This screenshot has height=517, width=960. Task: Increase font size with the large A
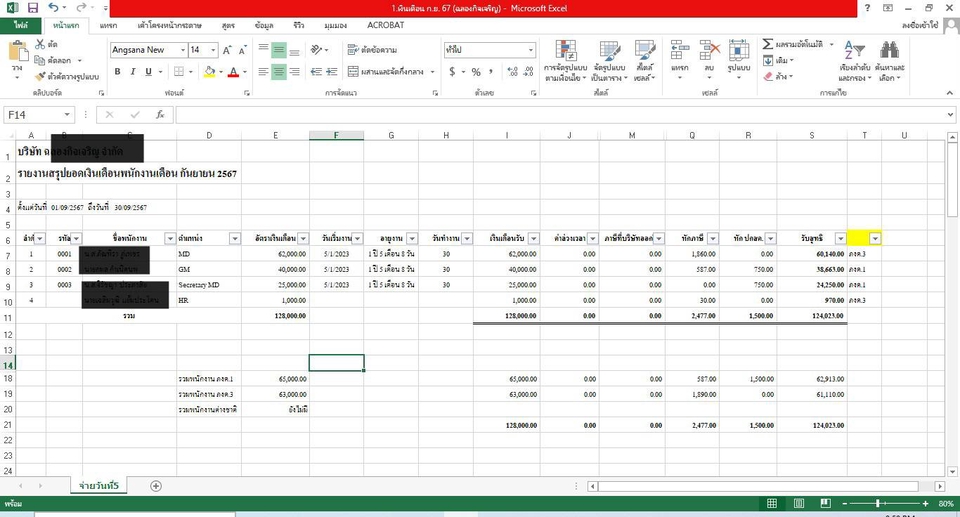coord(227,50)
